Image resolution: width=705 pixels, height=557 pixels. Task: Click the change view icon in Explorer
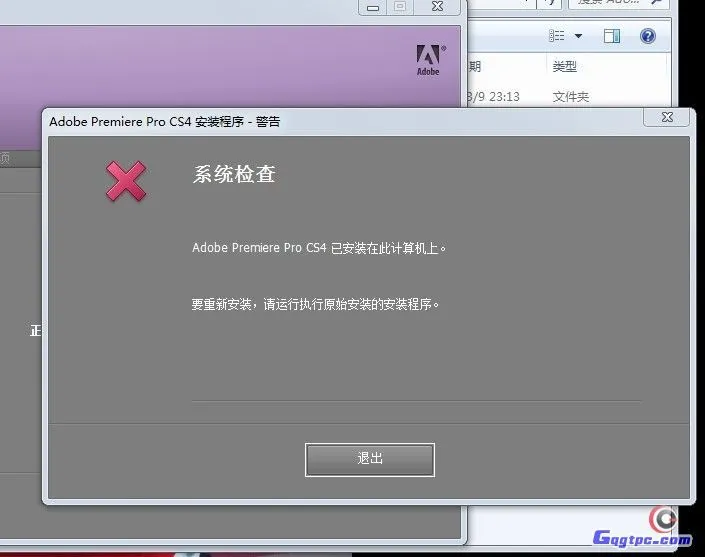click(557, 36)
